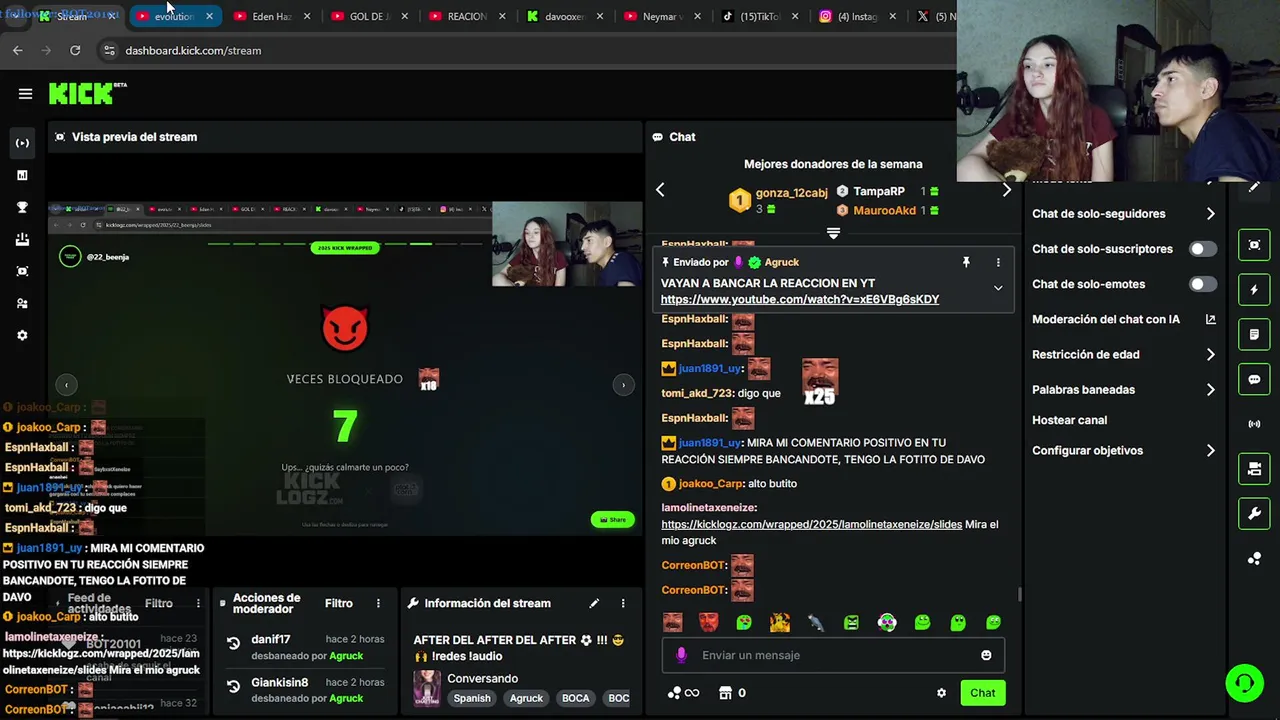Open the settings gear in the left sidebar

[x=22, y=335]
